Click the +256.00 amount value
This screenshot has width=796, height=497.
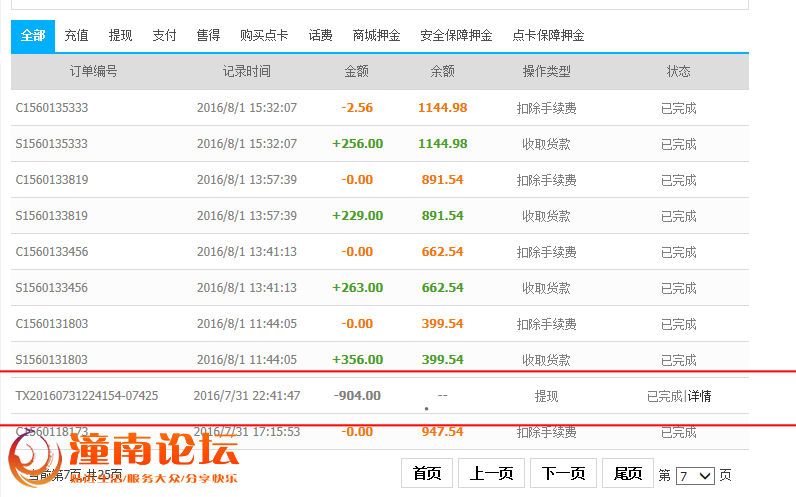[x=357, y=144]
